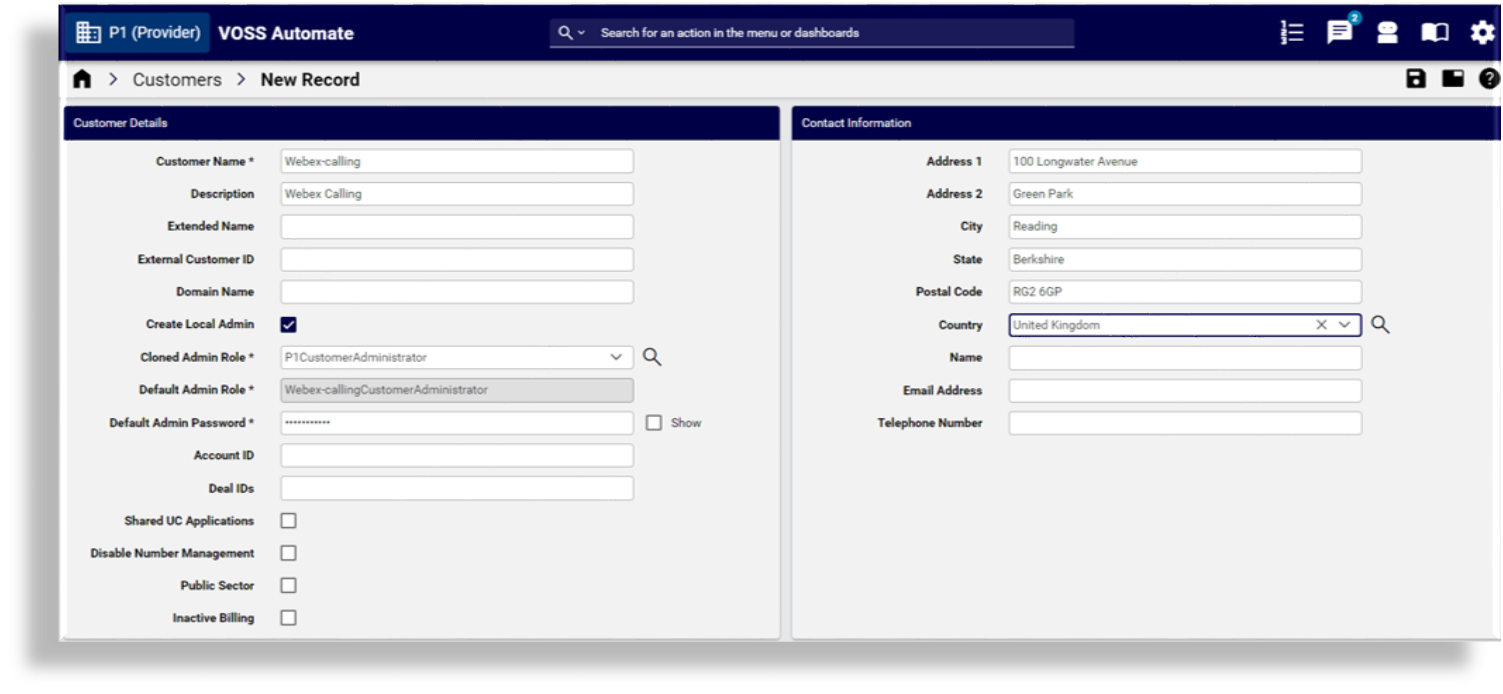The image size is (1503, 694).
Task: Open notifications showing two new messages
Action: 1339,32
